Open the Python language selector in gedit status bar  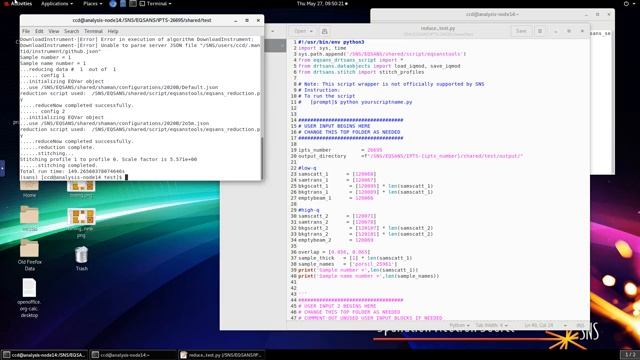point(459,325)
